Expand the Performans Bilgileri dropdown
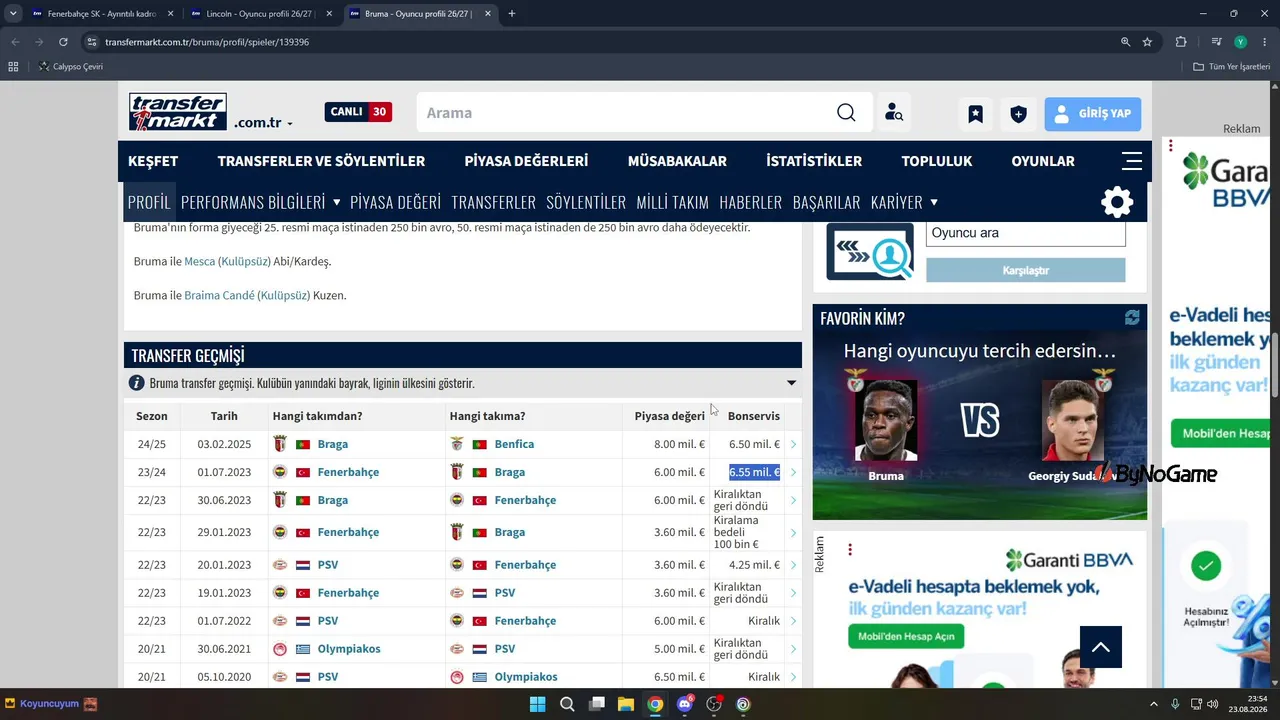This screenshot has width=1280, height=720. pyautogui.click(x=336, y=202)
